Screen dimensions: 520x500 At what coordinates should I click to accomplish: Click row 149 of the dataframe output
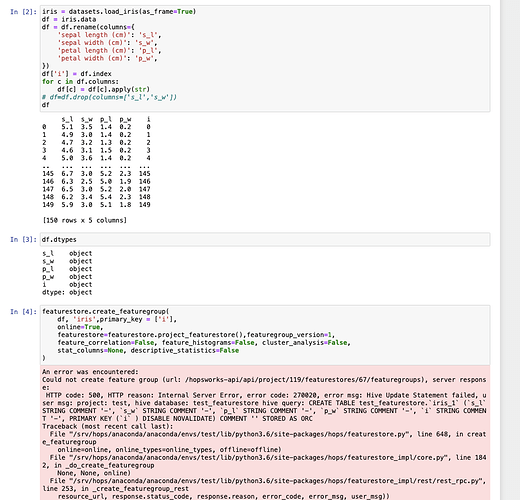[96, 204]
